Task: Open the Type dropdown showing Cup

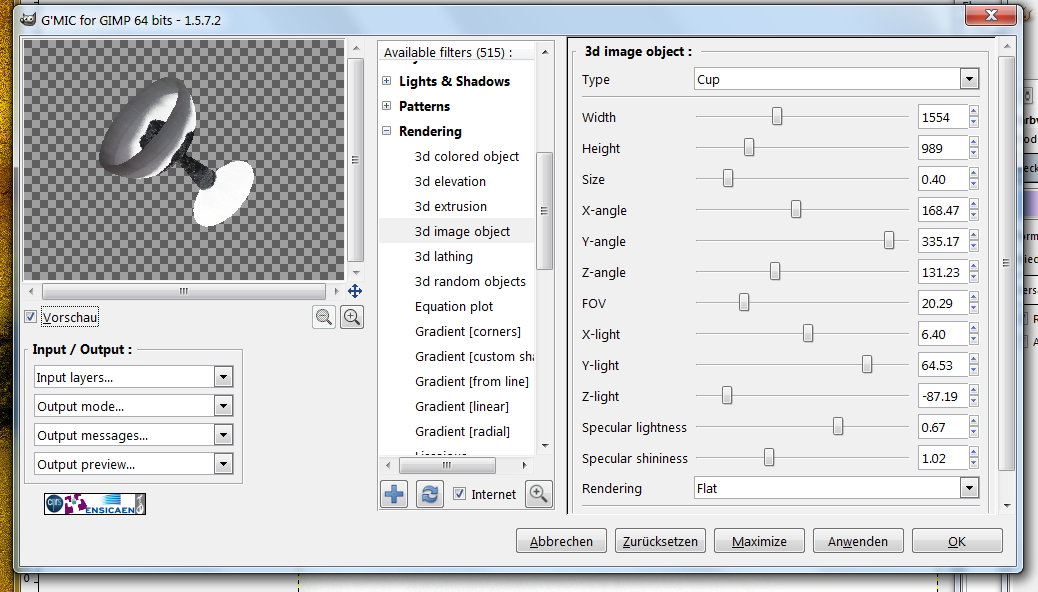Action: point(836,79)
